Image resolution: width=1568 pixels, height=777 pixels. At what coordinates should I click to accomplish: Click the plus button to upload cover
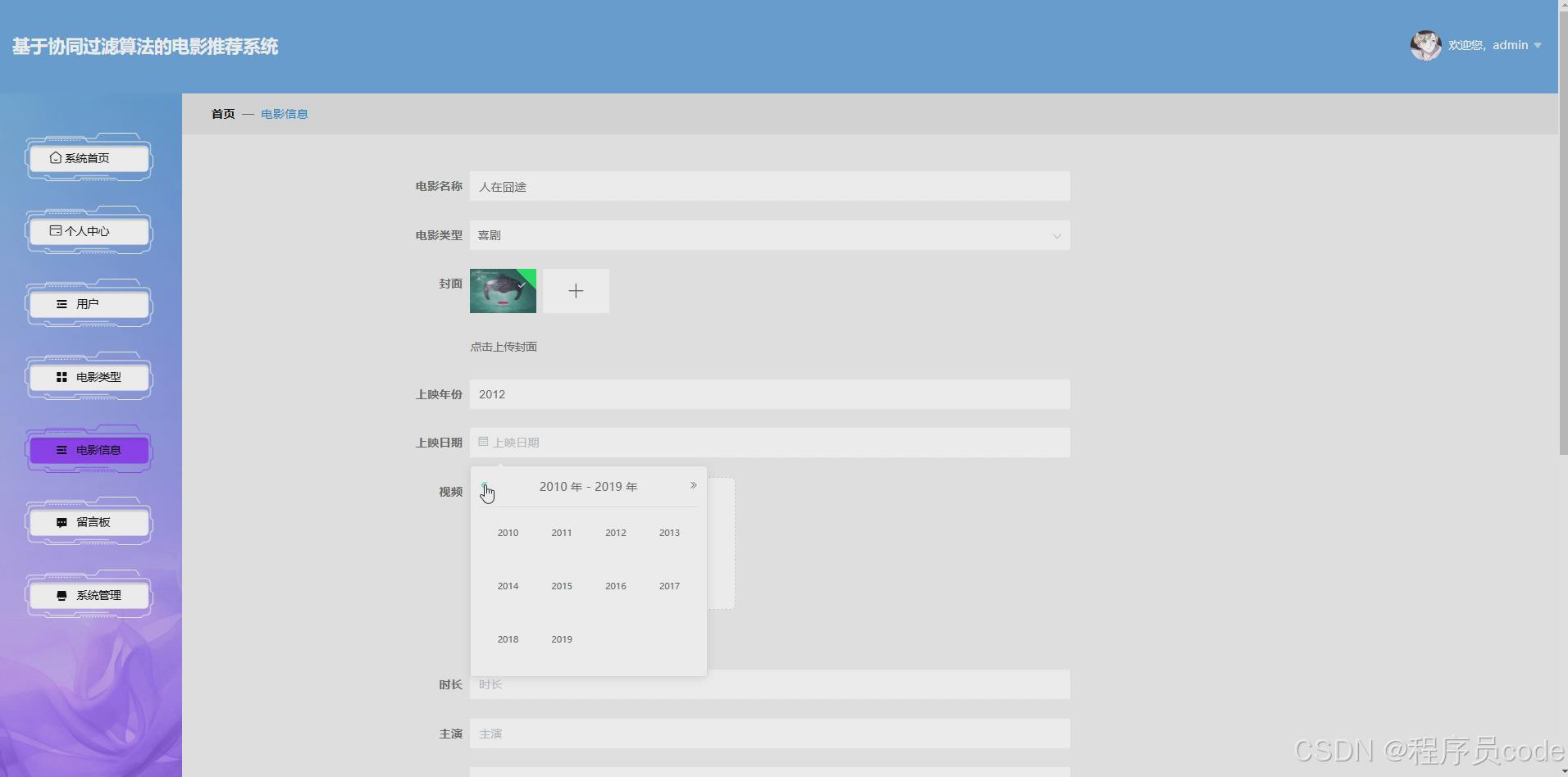576,291
